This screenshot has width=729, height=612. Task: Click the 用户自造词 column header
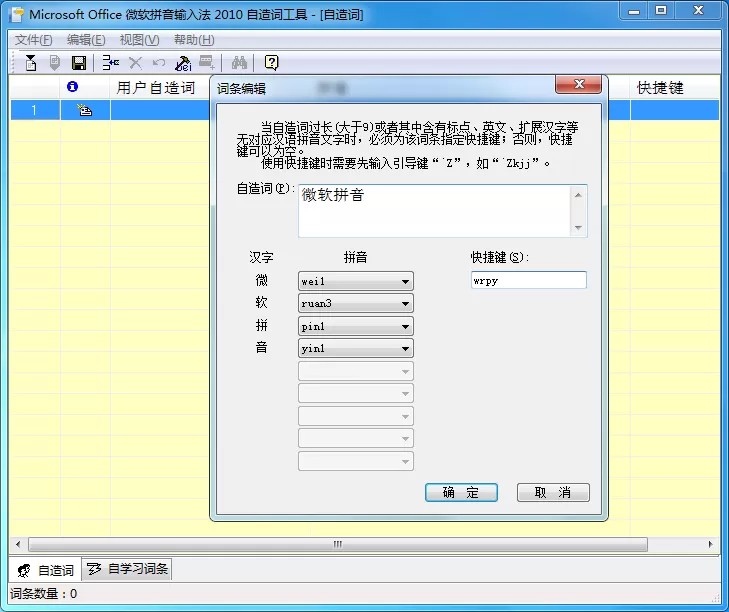tap(155, 87)
